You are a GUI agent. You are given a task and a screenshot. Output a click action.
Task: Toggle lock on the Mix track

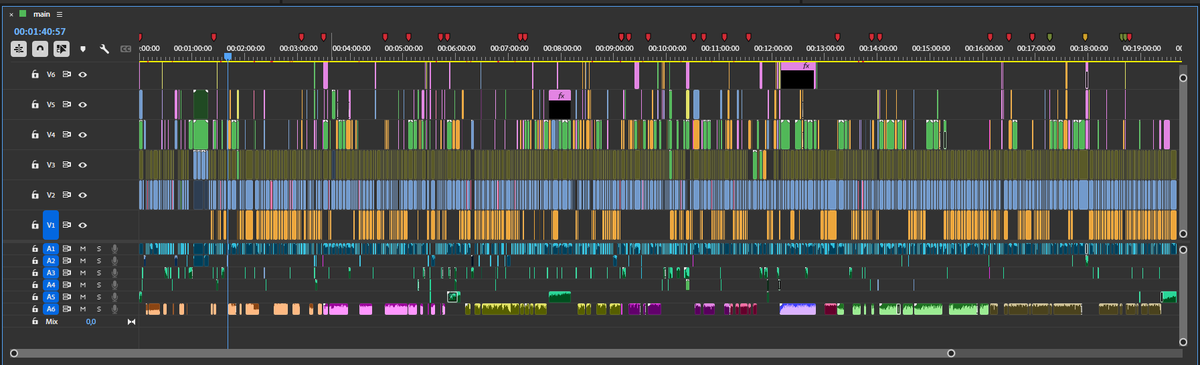click(x=34, y=322)
